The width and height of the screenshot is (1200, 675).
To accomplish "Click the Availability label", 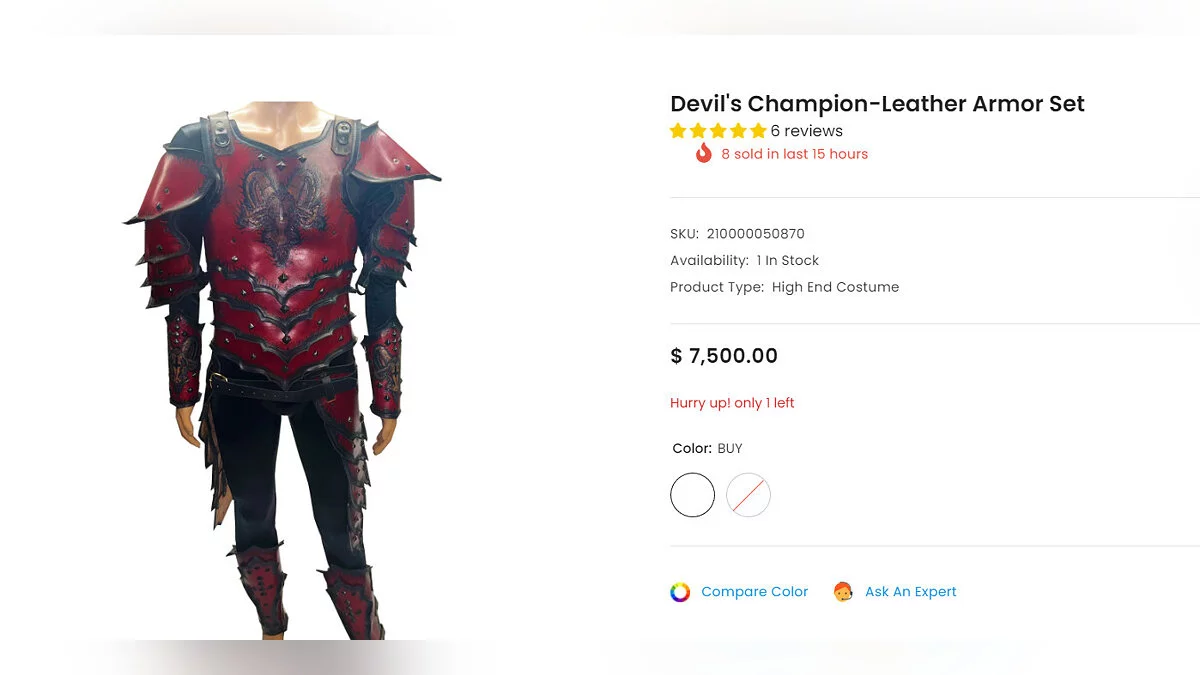I will coord(709,260).
